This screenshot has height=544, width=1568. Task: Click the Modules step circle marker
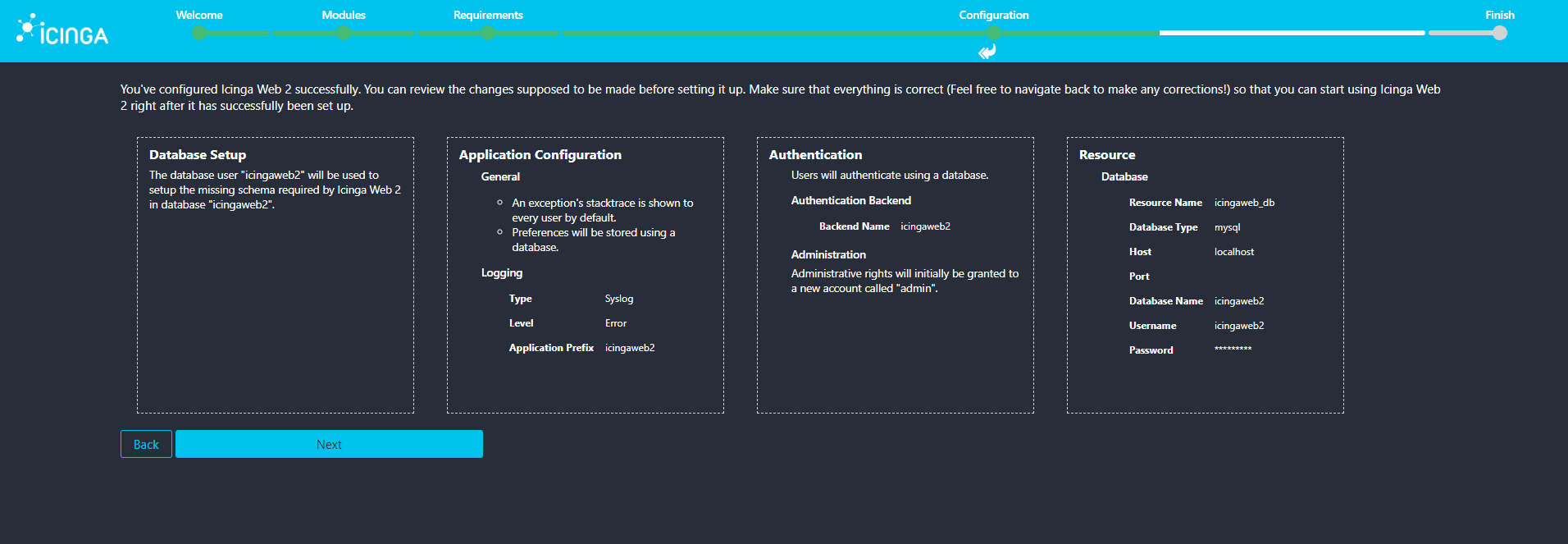coord(344,33)
